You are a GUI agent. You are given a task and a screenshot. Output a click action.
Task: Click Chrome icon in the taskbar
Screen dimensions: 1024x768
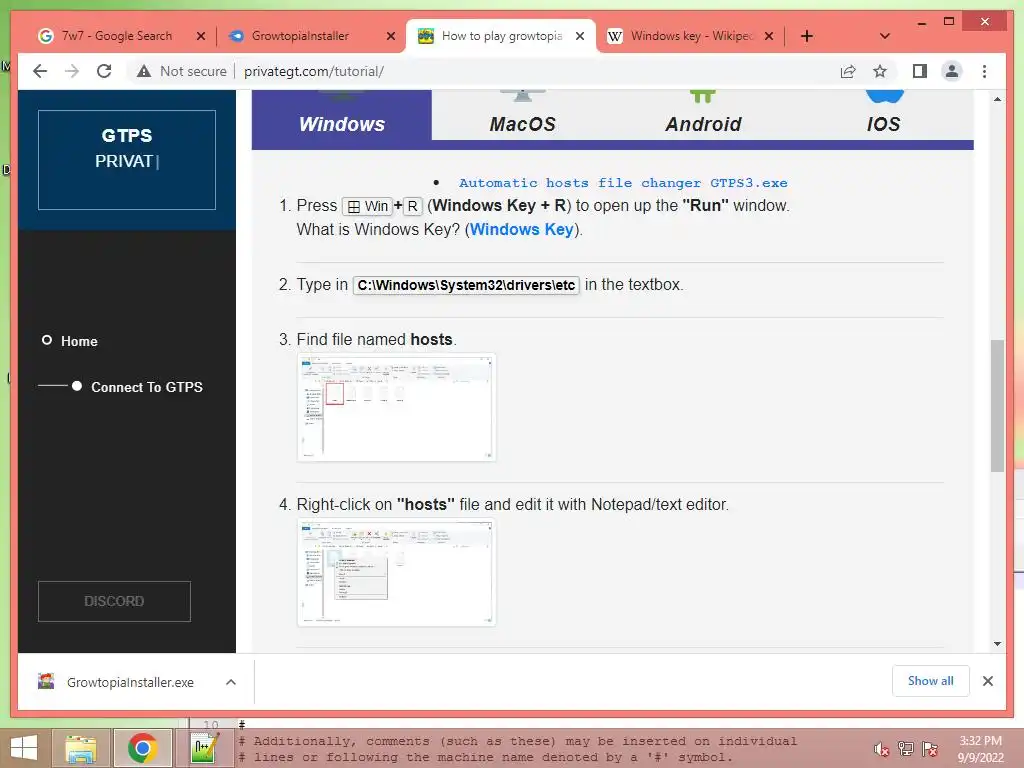click(x=142, y=748)
